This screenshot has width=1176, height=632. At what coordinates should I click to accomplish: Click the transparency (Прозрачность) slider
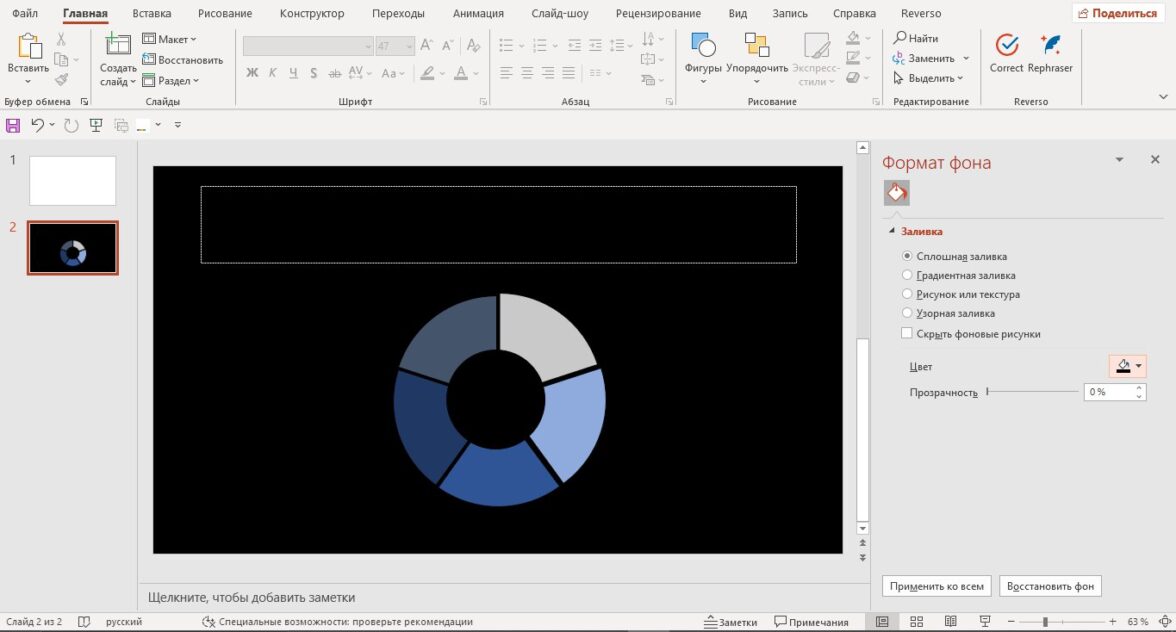[1033, 392]
